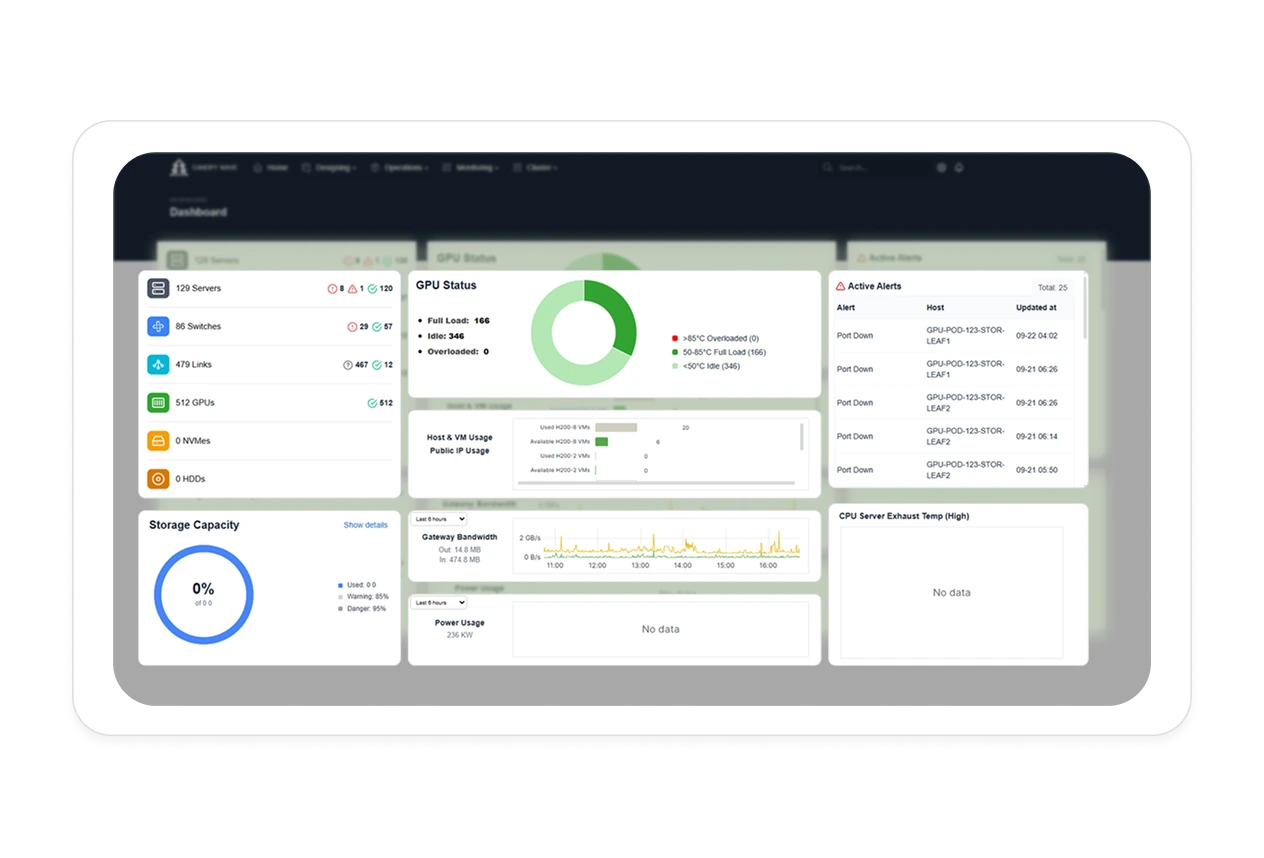Click the Overloaded: 0 bullet text
1264x858 pixels.
[458, 352]
